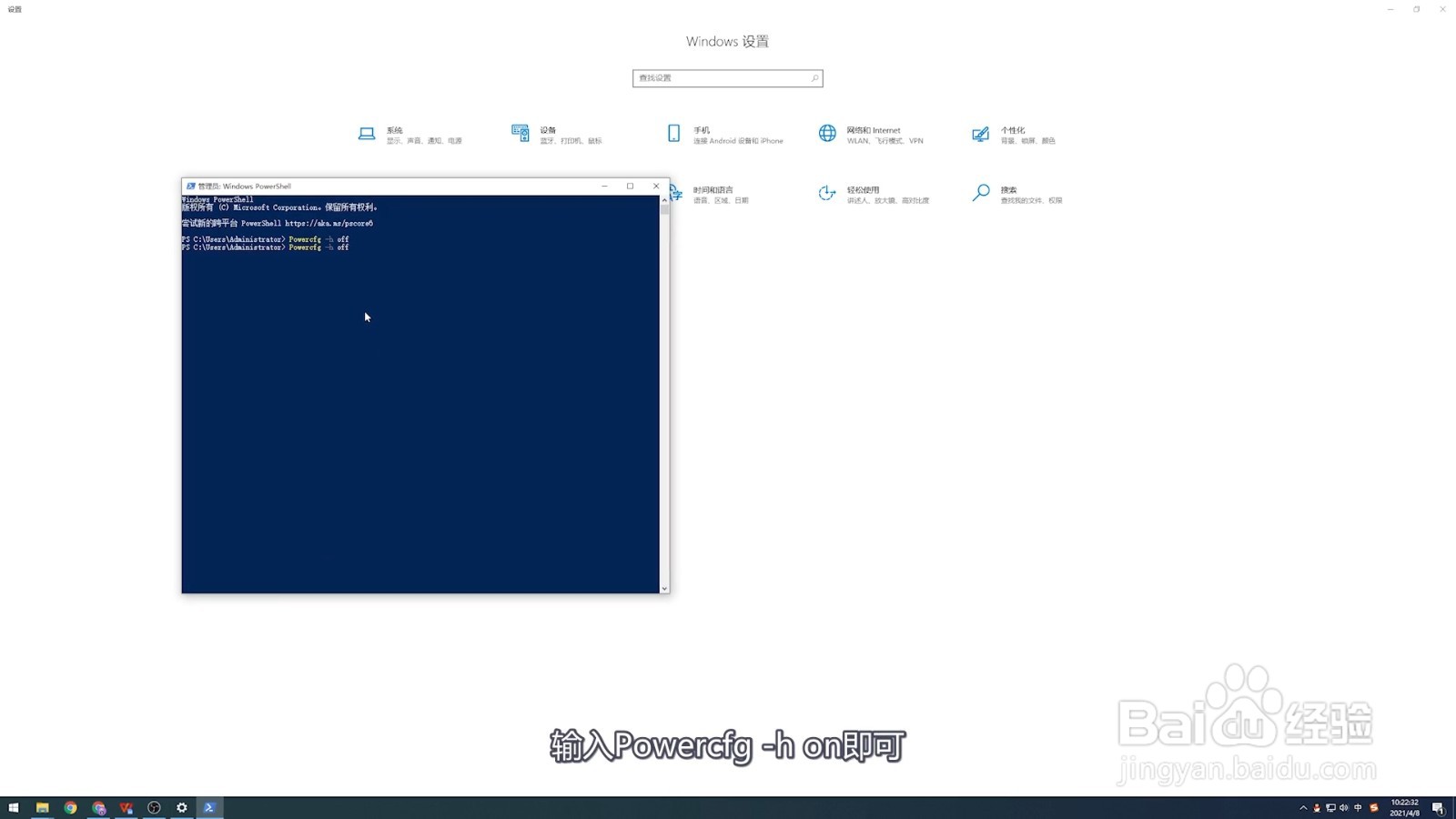Maximize the PowerShell window
The image size is (1456, 819).
click(630, 186)
